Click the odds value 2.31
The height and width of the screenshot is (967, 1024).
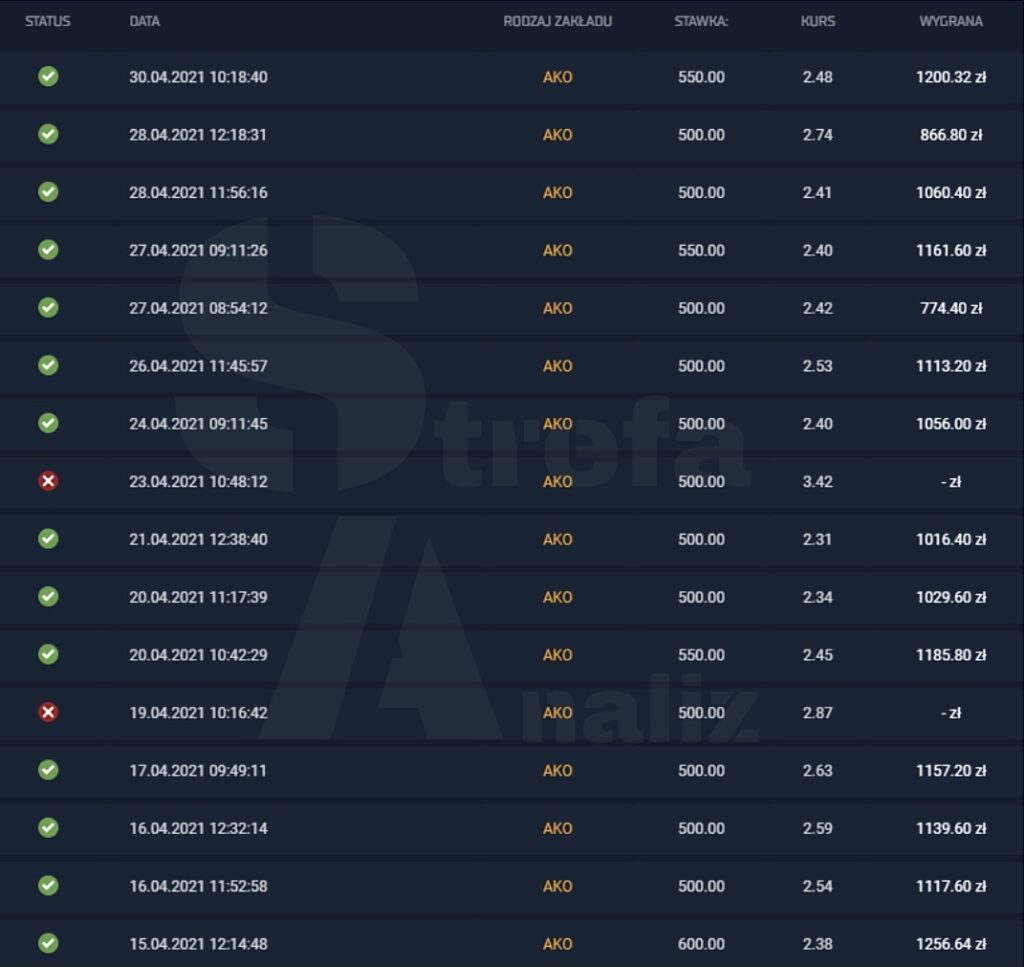[818, 539]
